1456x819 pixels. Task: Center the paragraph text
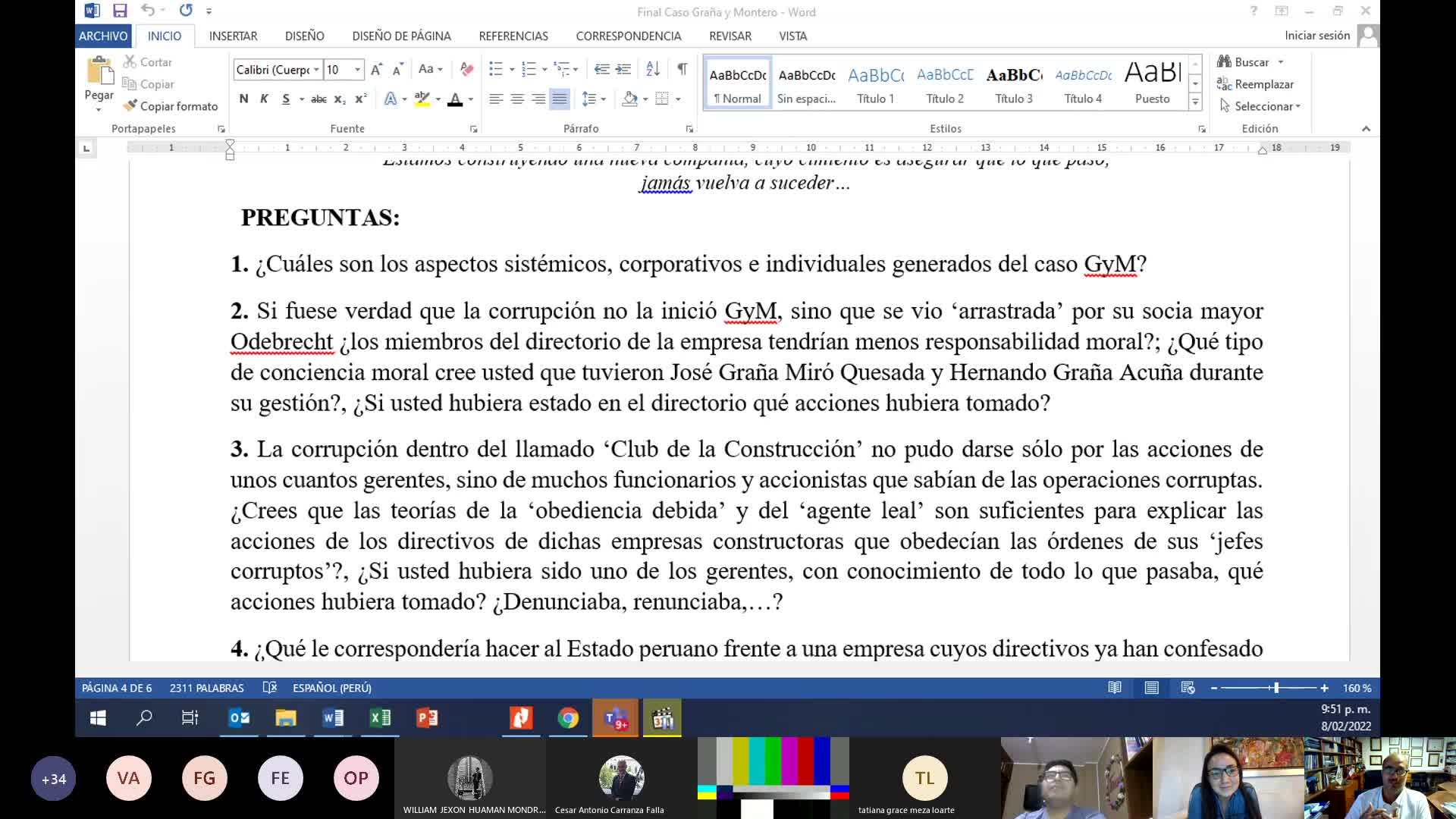pyautogui.click(x=517, y=99)
